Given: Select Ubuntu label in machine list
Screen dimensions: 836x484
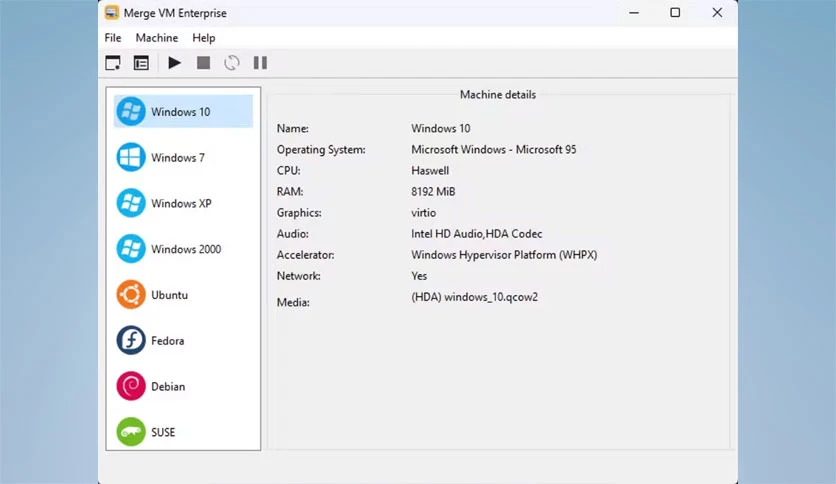Looking at the screenshot, I should click(x=170, y=295).
